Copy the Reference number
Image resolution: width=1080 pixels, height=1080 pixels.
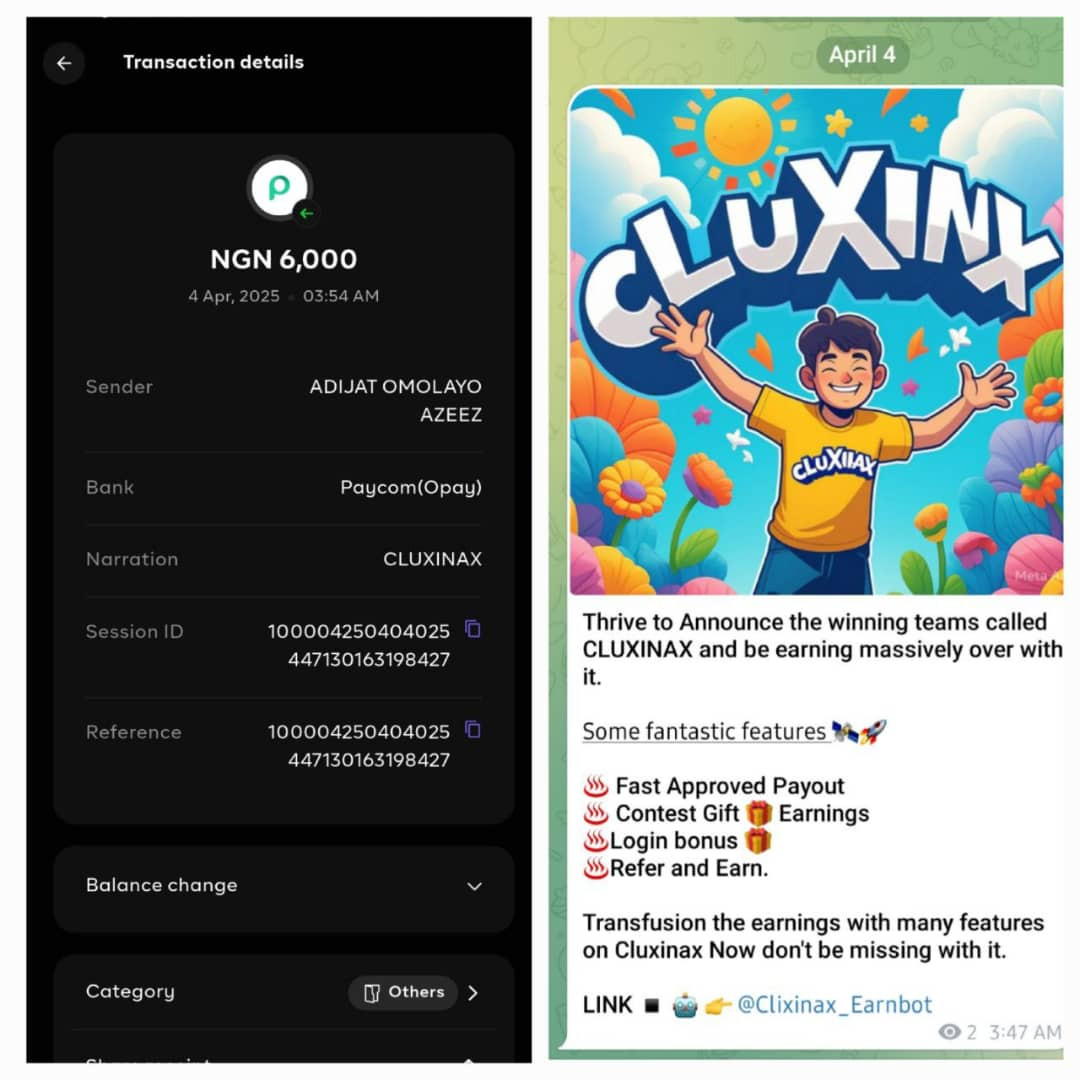click(x=472, y=729)
